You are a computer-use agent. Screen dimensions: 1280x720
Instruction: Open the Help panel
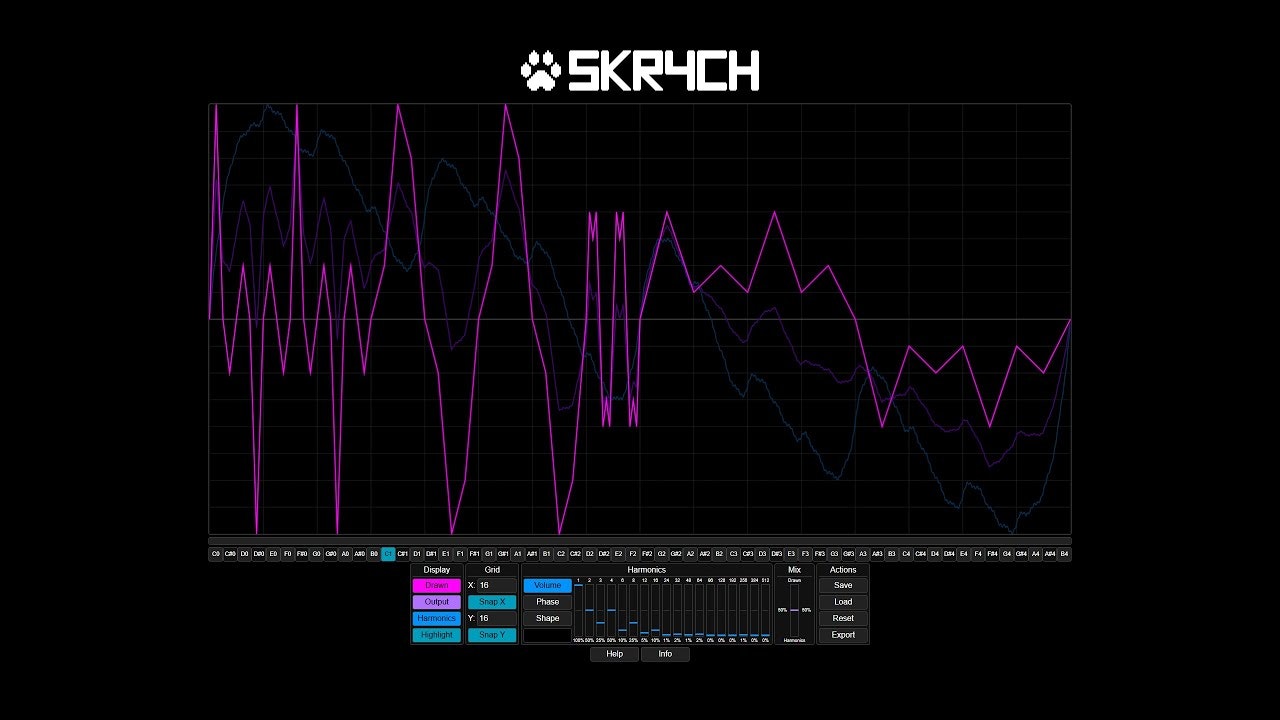(x=614, y=654)
